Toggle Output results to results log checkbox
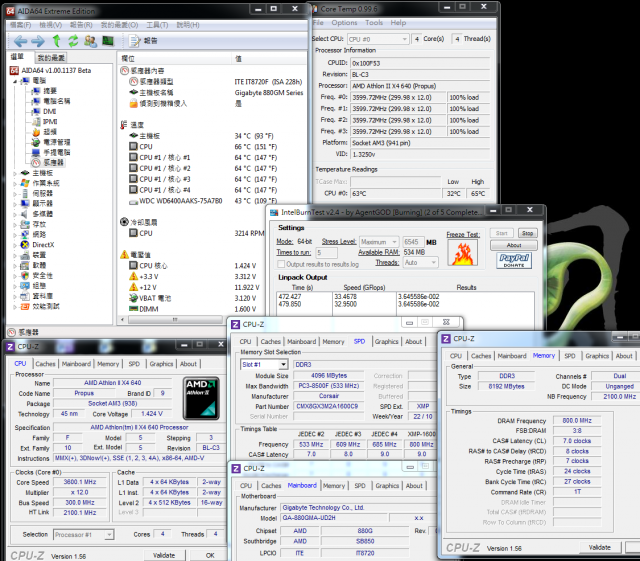Screen dimensions: 640x561 [281, 264]
